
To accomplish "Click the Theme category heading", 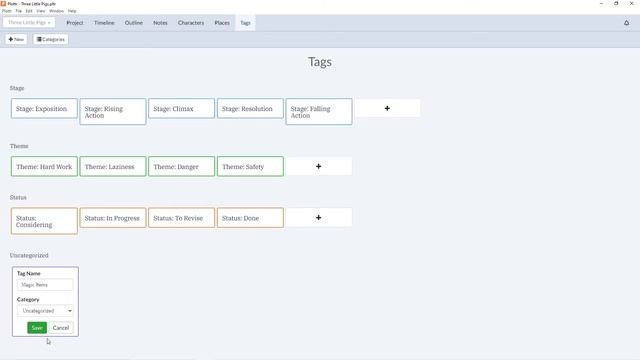I will [x=19, y=146].
